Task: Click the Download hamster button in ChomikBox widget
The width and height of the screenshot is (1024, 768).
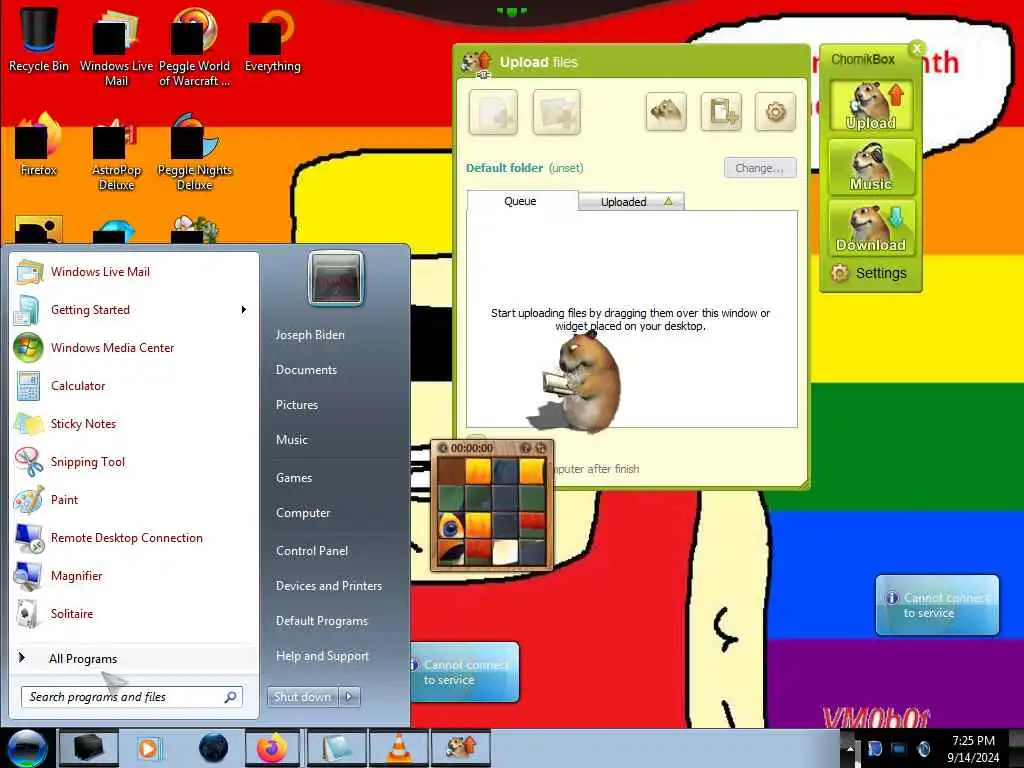Action: click(x=871, y=228)
